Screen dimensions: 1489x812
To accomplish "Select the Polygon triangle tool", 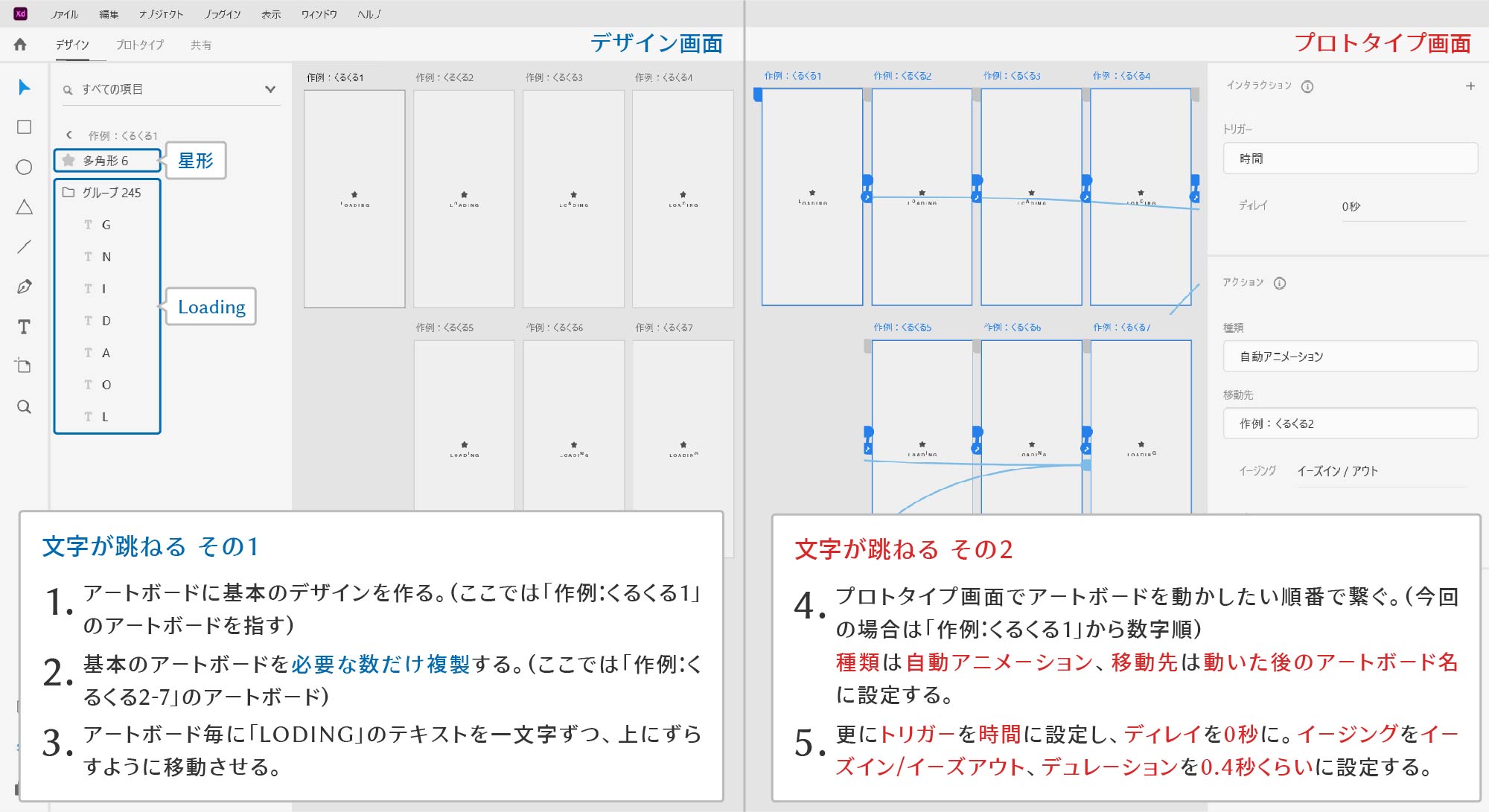I will 24,207.
